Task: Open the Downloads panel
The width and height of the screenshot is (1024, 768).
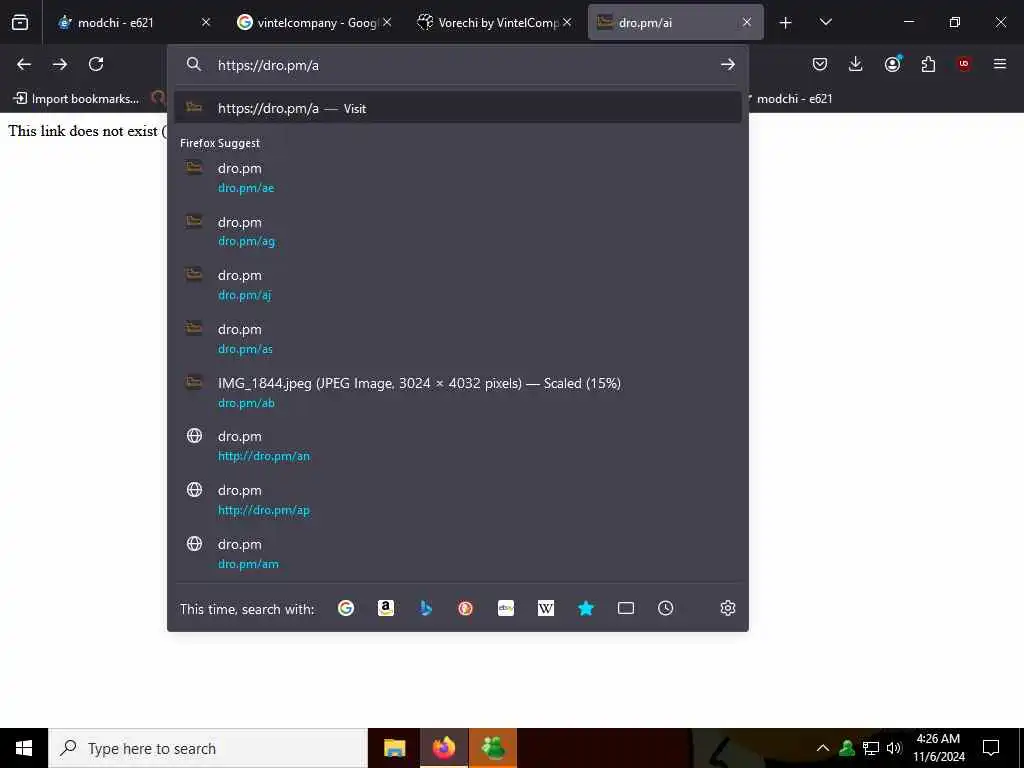Action: point(856,64)
